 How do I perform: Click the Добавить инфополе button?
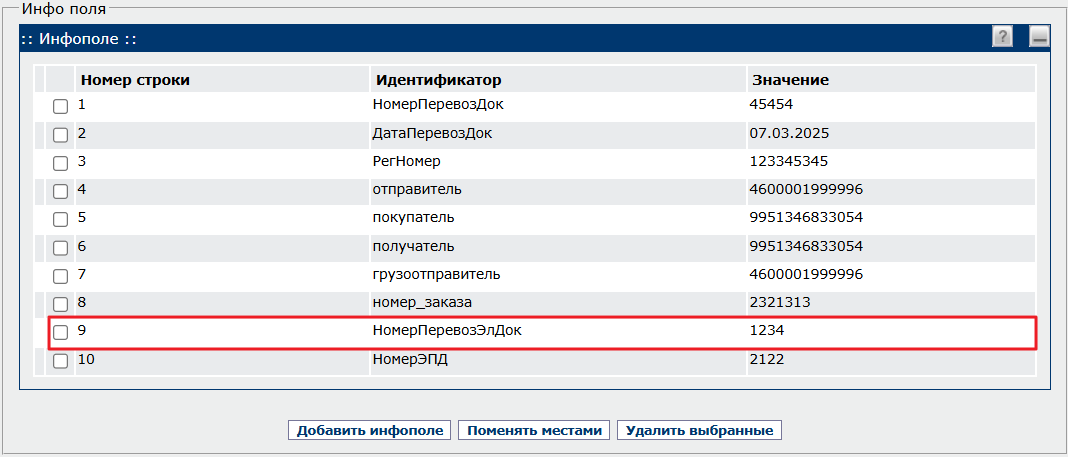370,430
